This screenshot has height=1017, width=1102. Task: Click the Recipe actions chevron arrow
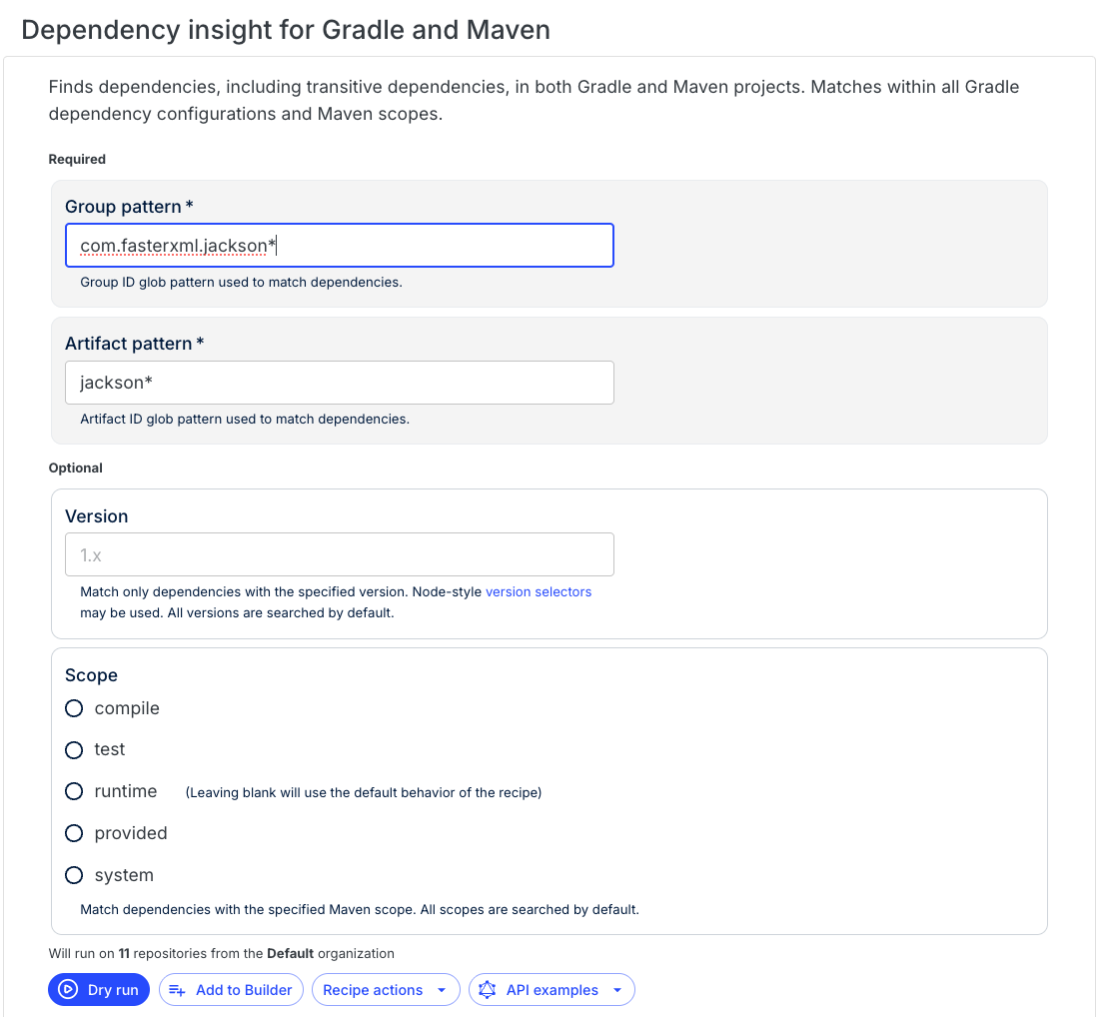coord(440,989)
